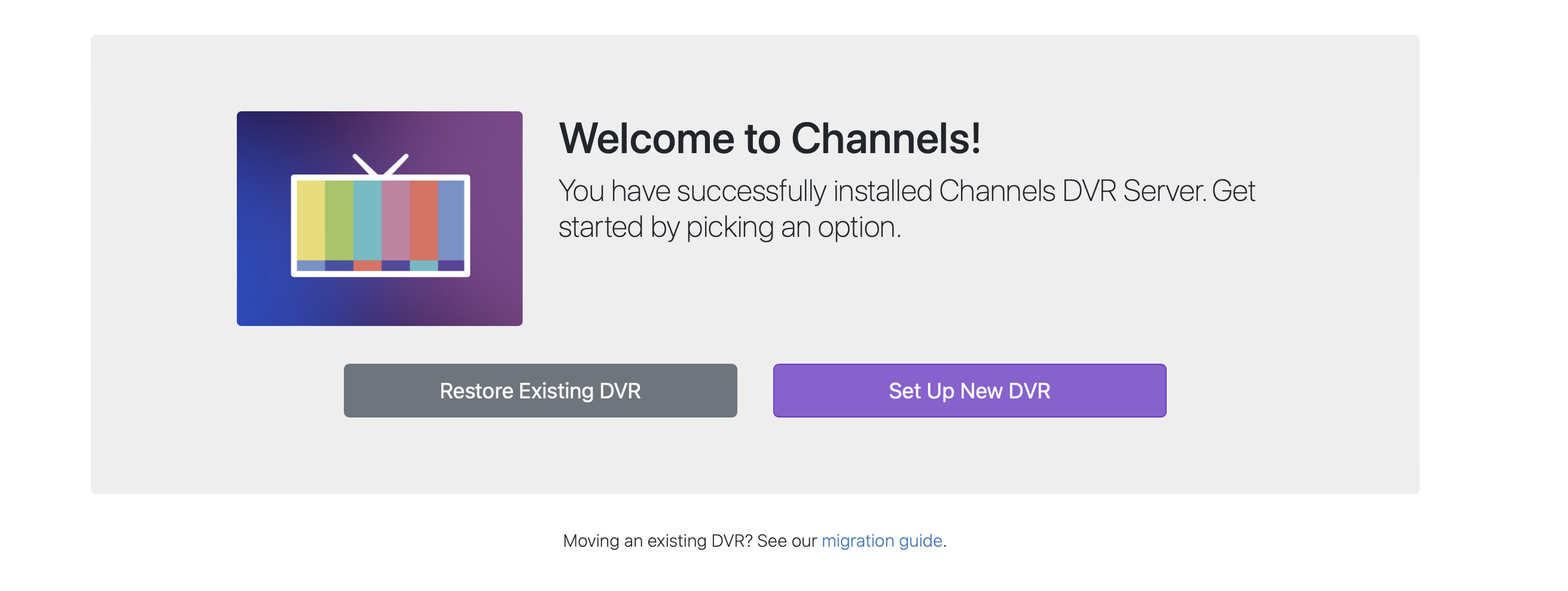Open the migration guide link
This screenshot has width=1568, height=591.
(881, 541)
